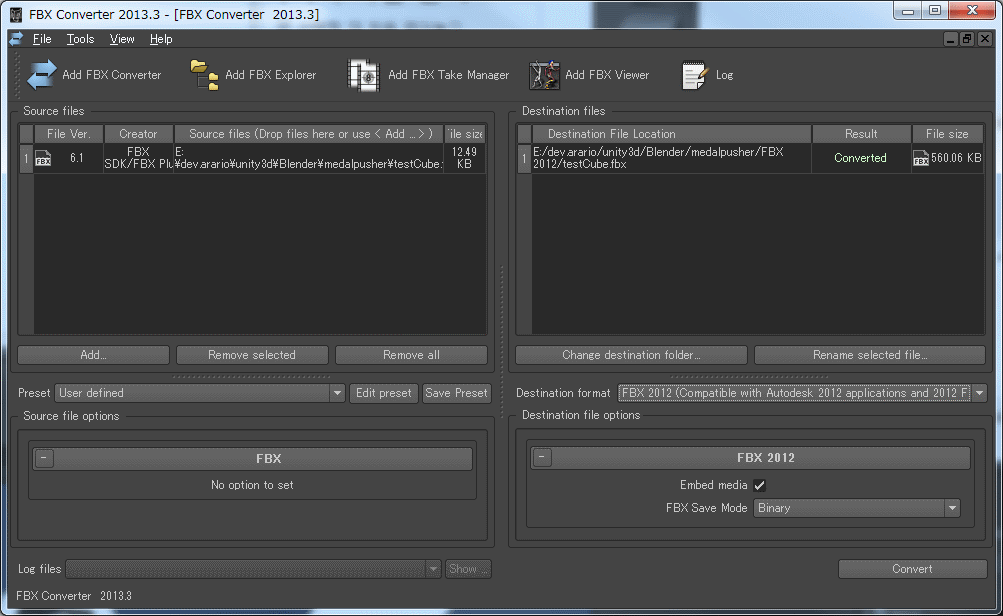The height and width of the screenshot is (616, 1003).
Task: Select destination row number 1
Action: pos(524,158)
